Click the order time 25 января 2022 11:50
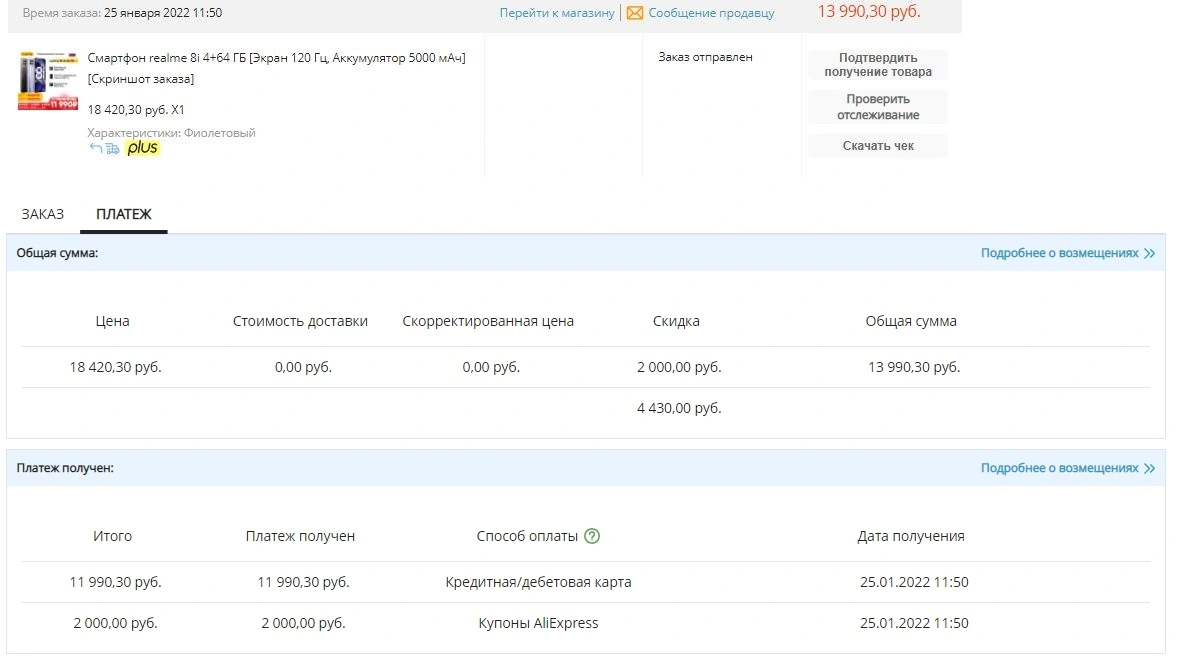Viewport: 1178px width, 661px height. [163, 13]
